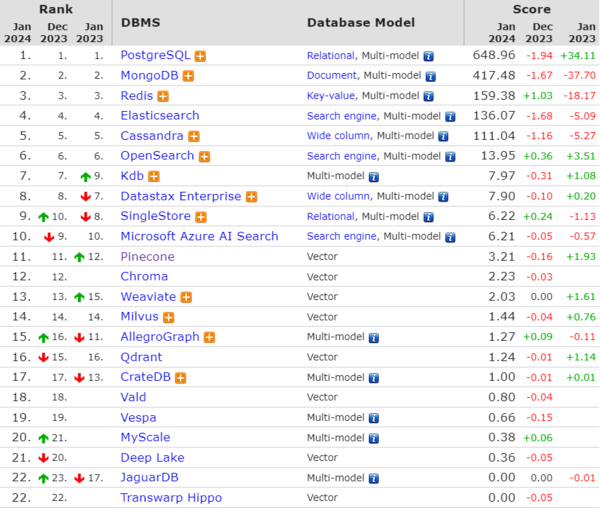The width and height of the screenshot is (600, 508).
Task: Open the Vespa link
Action: [x=138, y=418]
